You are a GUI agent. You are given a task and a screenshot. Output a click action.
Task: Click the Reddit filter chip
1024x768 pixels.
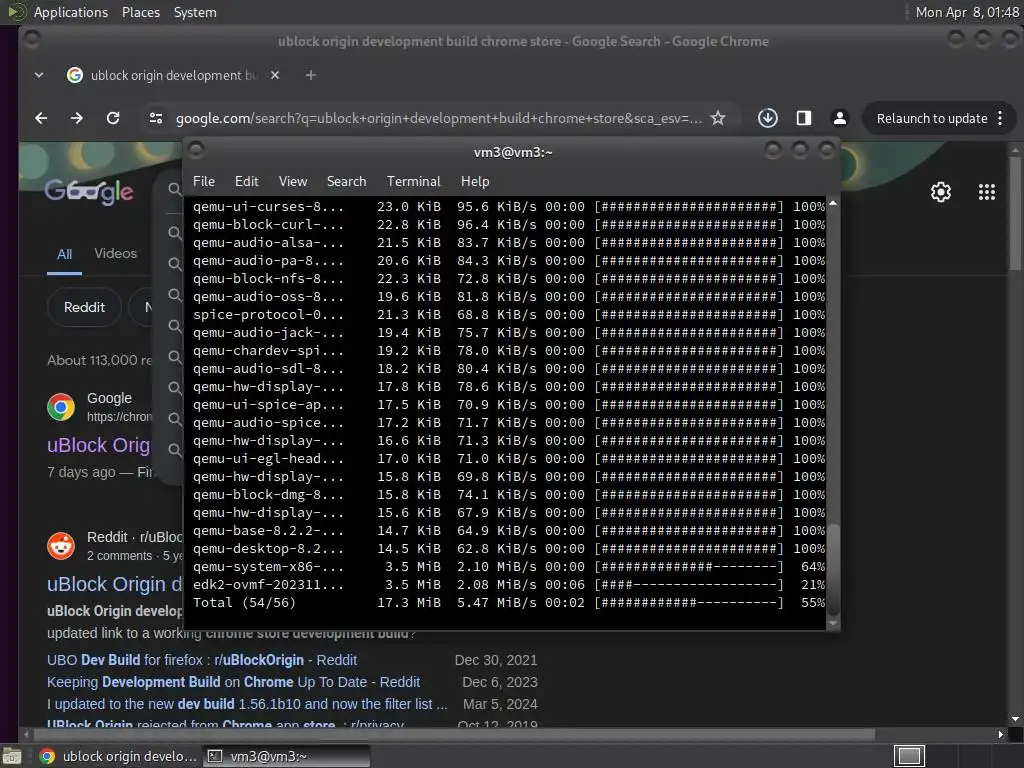pyautogui.click(x=84, y=307)
